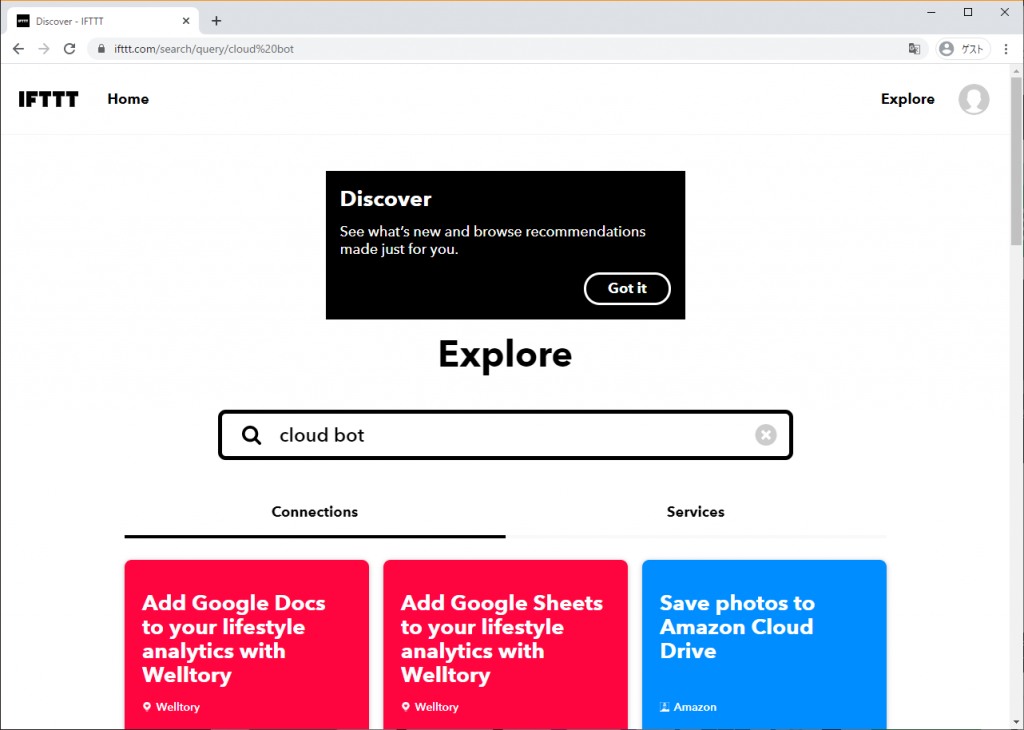Open the Chrome three-dot menu
The height and width of the screenshot is (730, 1024).
[1006, 49]
